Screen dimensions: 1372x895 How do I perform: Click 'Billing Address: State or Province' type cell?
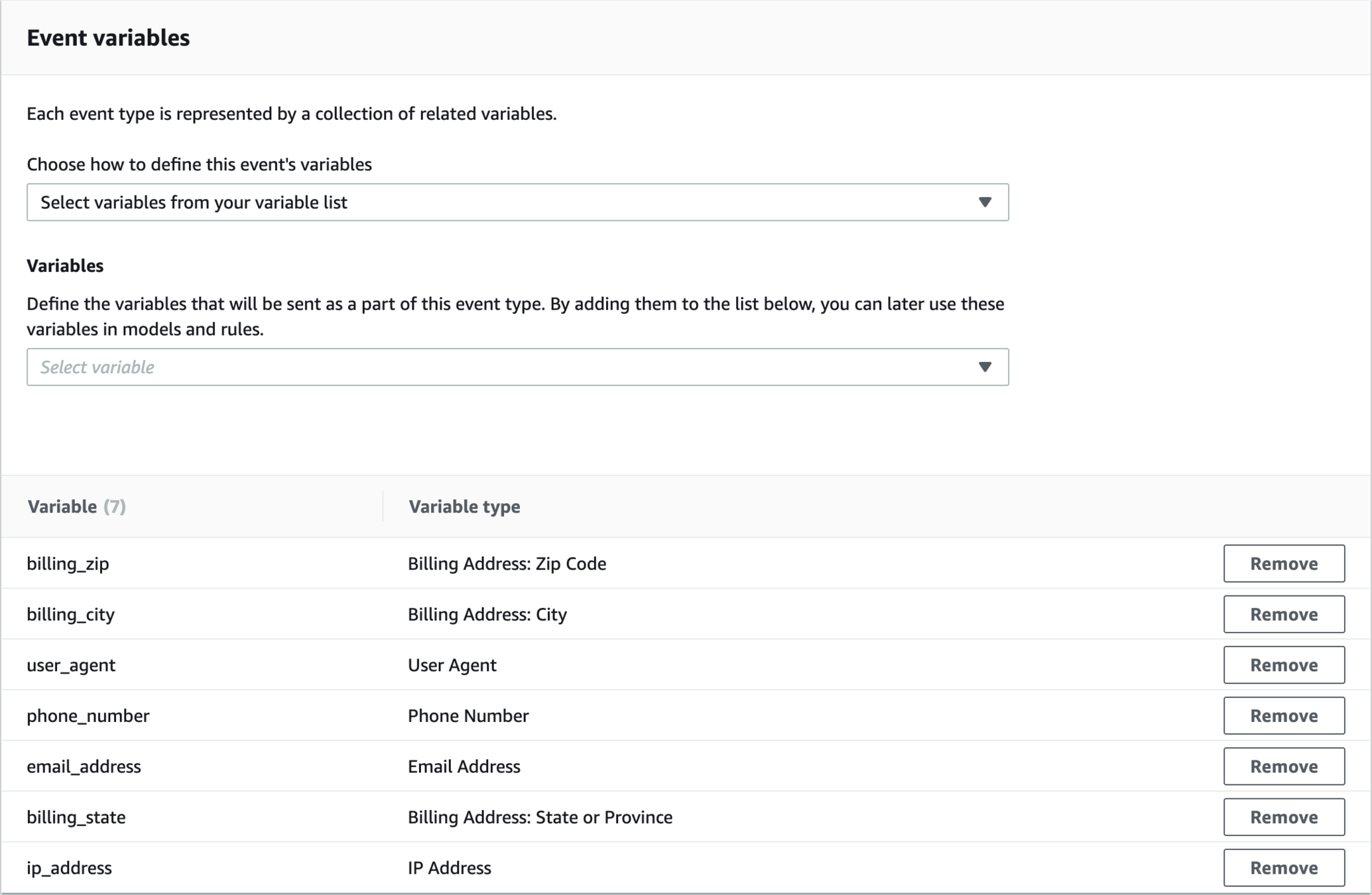tap(540, 817)
